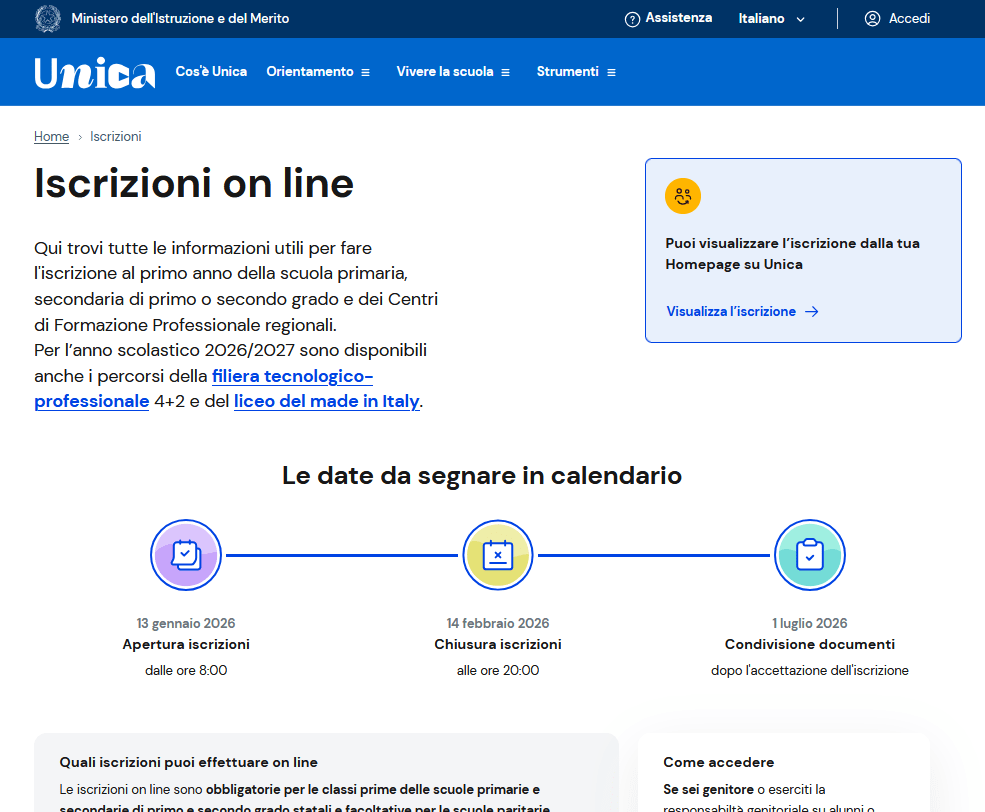Image resolution: width=985 pixels, height=812 pixels.
Task: Click arrow next to Visualizza l'iscrizione
Action: (x=812, y=312)
